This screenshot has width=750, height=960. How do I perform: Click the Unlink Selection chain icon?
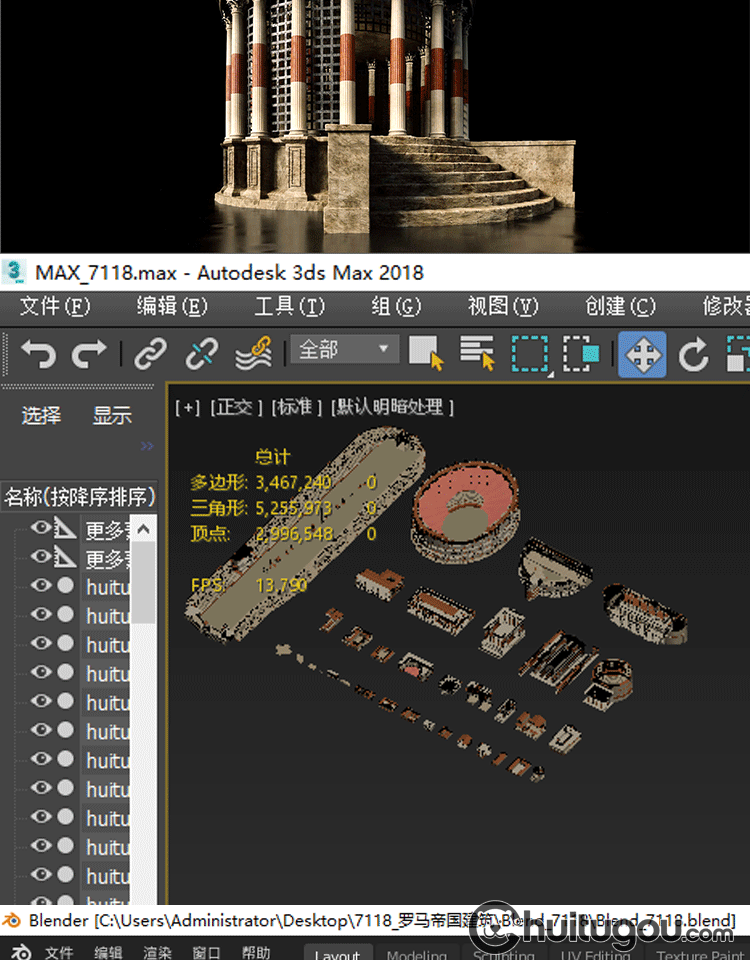click(x=202, y=353)
